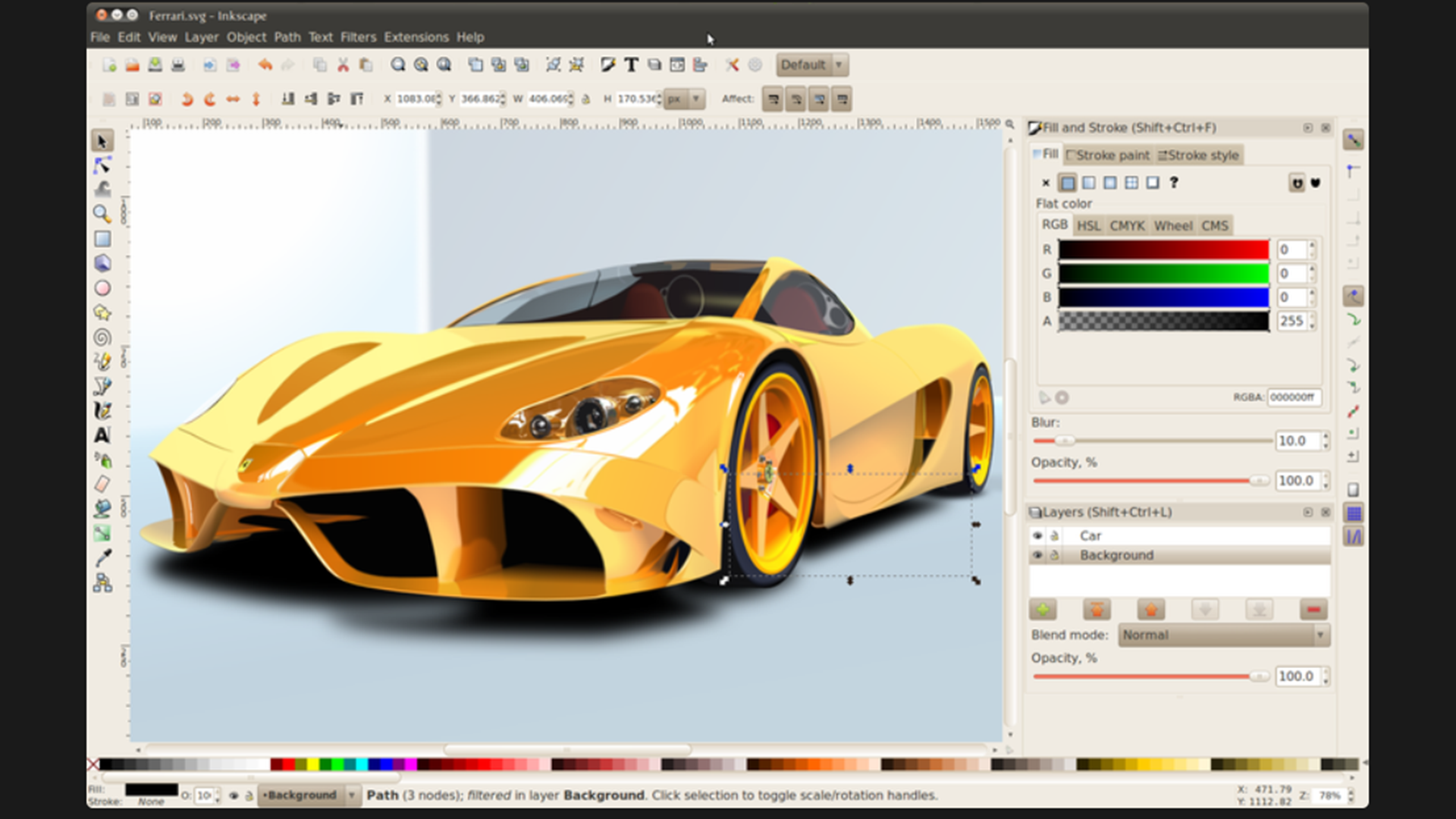Toggle visibility eye of Car layer

pyautogui.click(x=1037, y=536)
